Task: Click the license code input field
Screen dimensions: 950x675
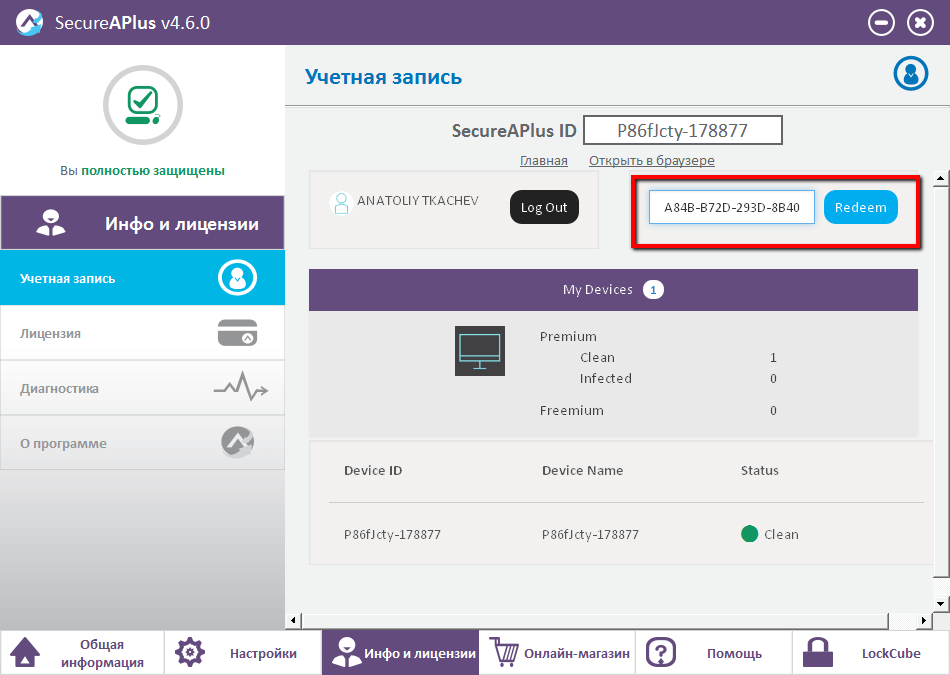Action: [731, 207]
